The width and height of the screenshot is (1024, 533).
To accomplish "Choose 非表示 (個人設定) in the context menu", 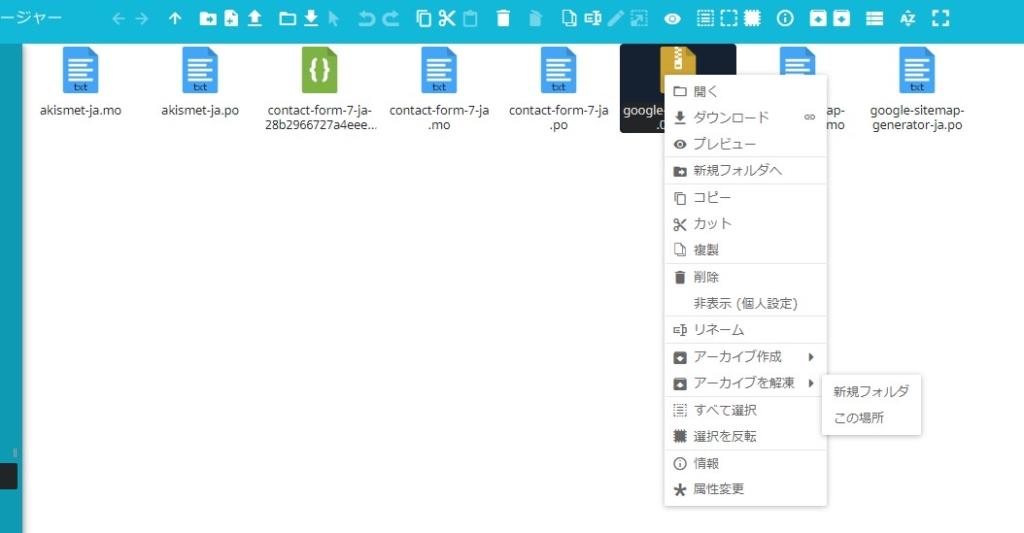I will pyautogui.click(x=745, y=304).
